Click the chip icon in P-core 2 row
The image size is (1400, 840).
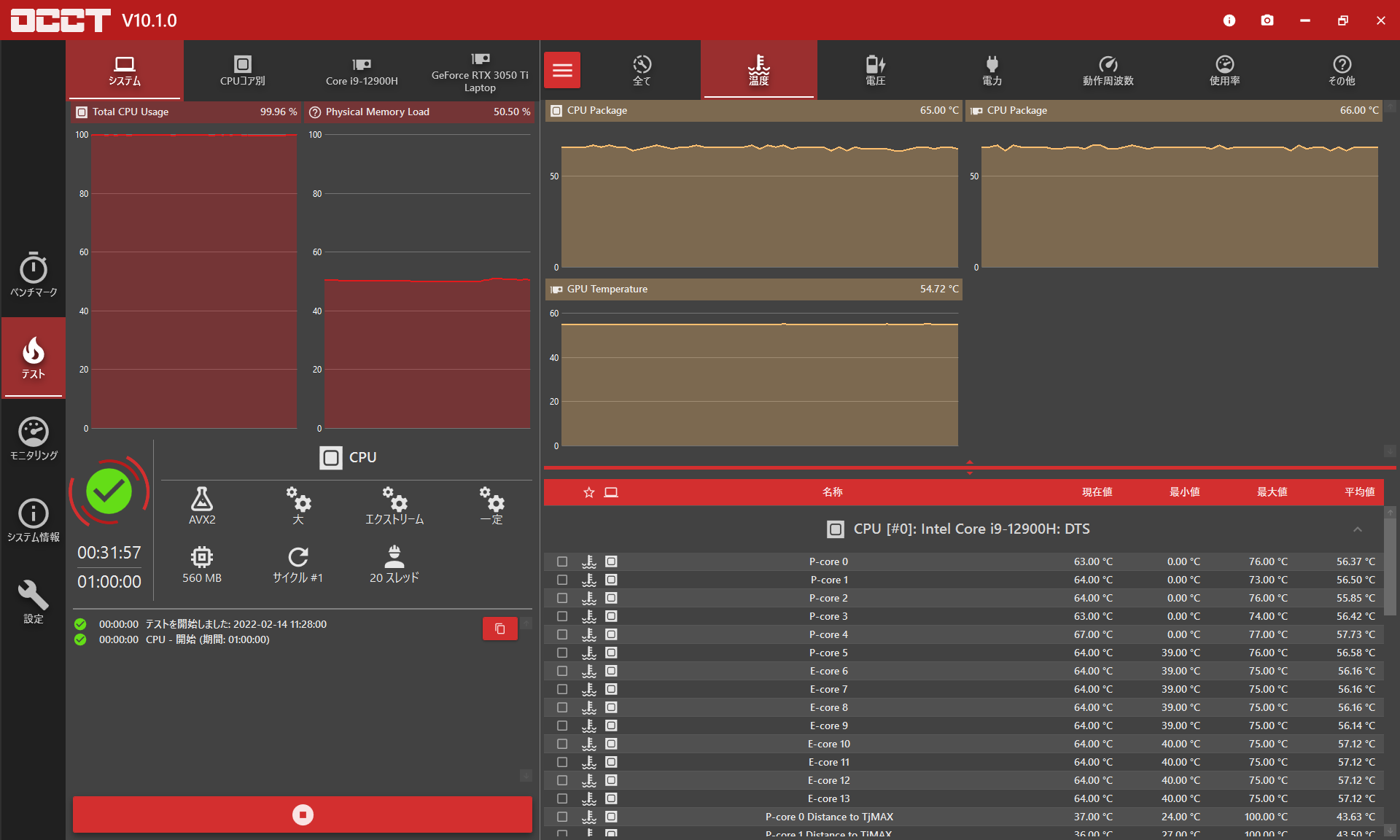[x=611, y=598]
